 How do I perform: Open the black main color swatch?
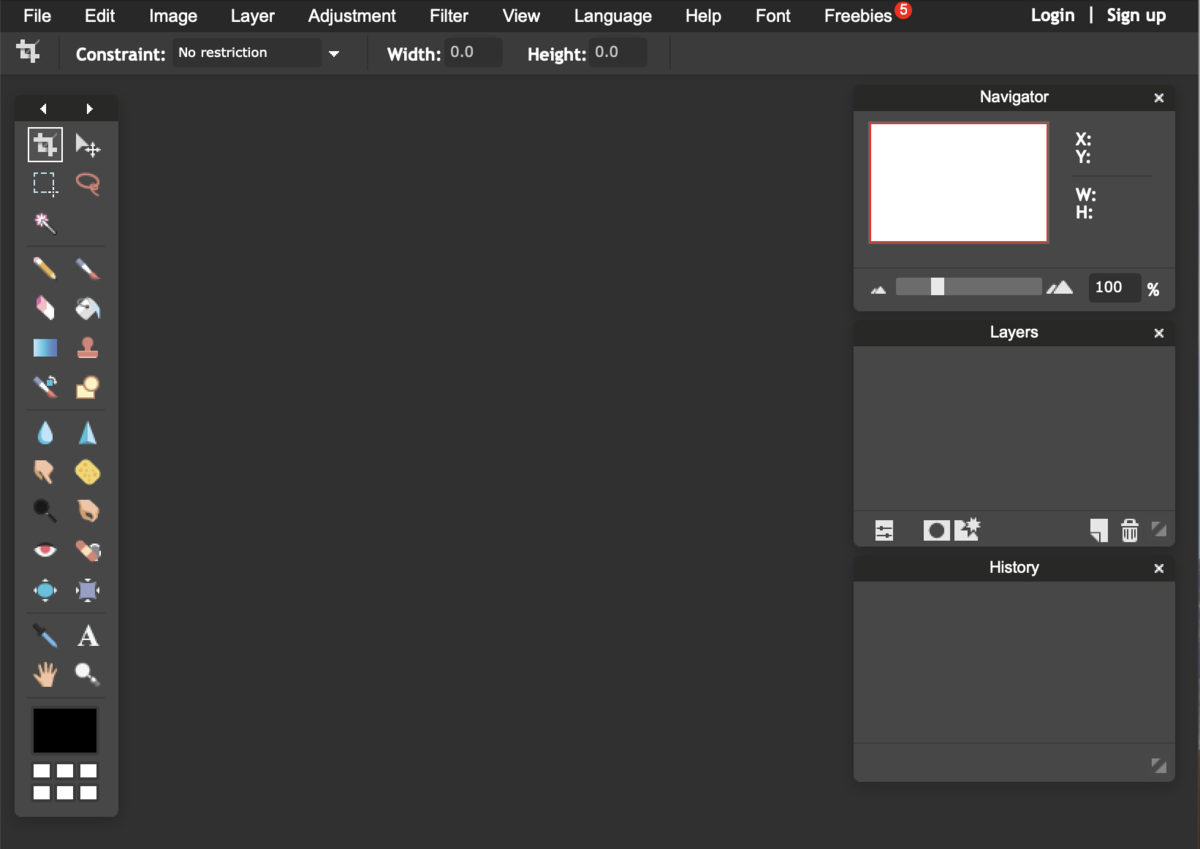65,730
